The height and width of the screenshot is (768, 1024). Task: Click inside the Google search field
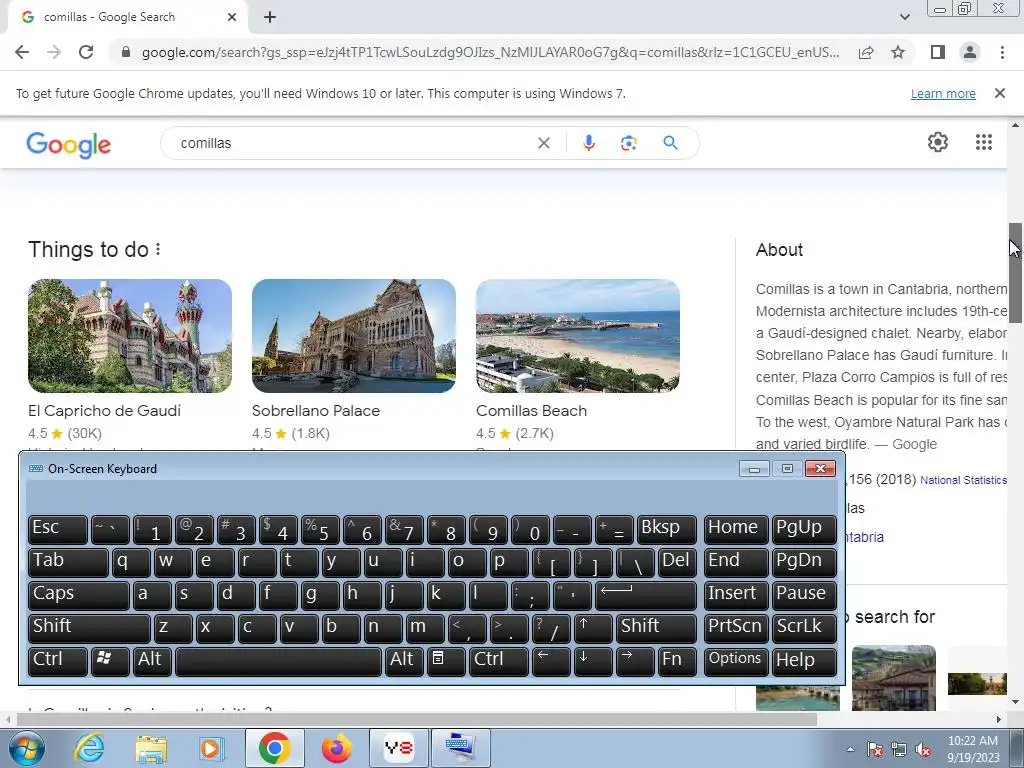pos(353,143)
